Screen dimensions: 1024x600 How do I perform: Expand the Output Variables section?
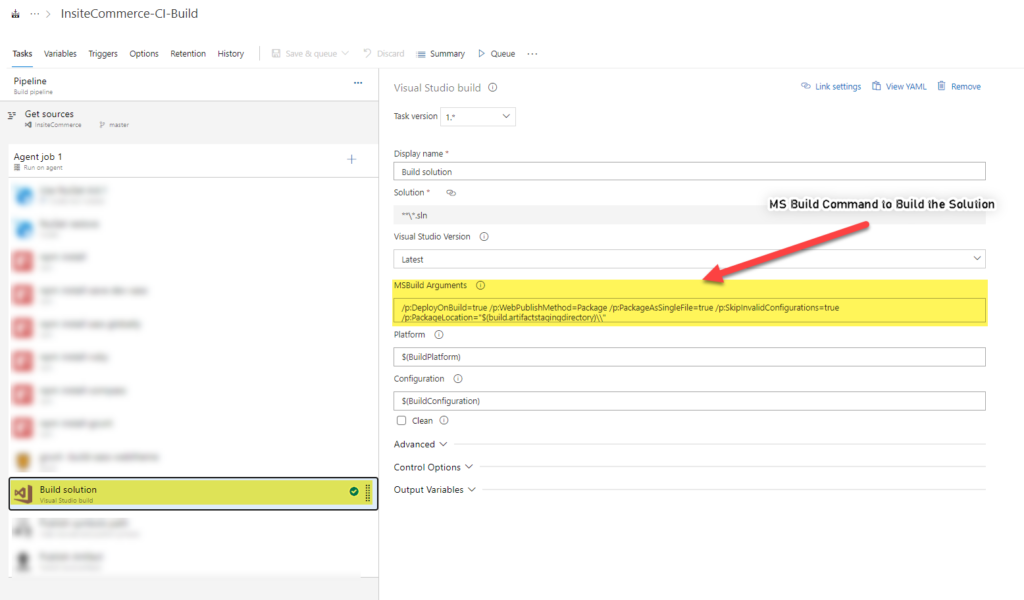[434, 490]
